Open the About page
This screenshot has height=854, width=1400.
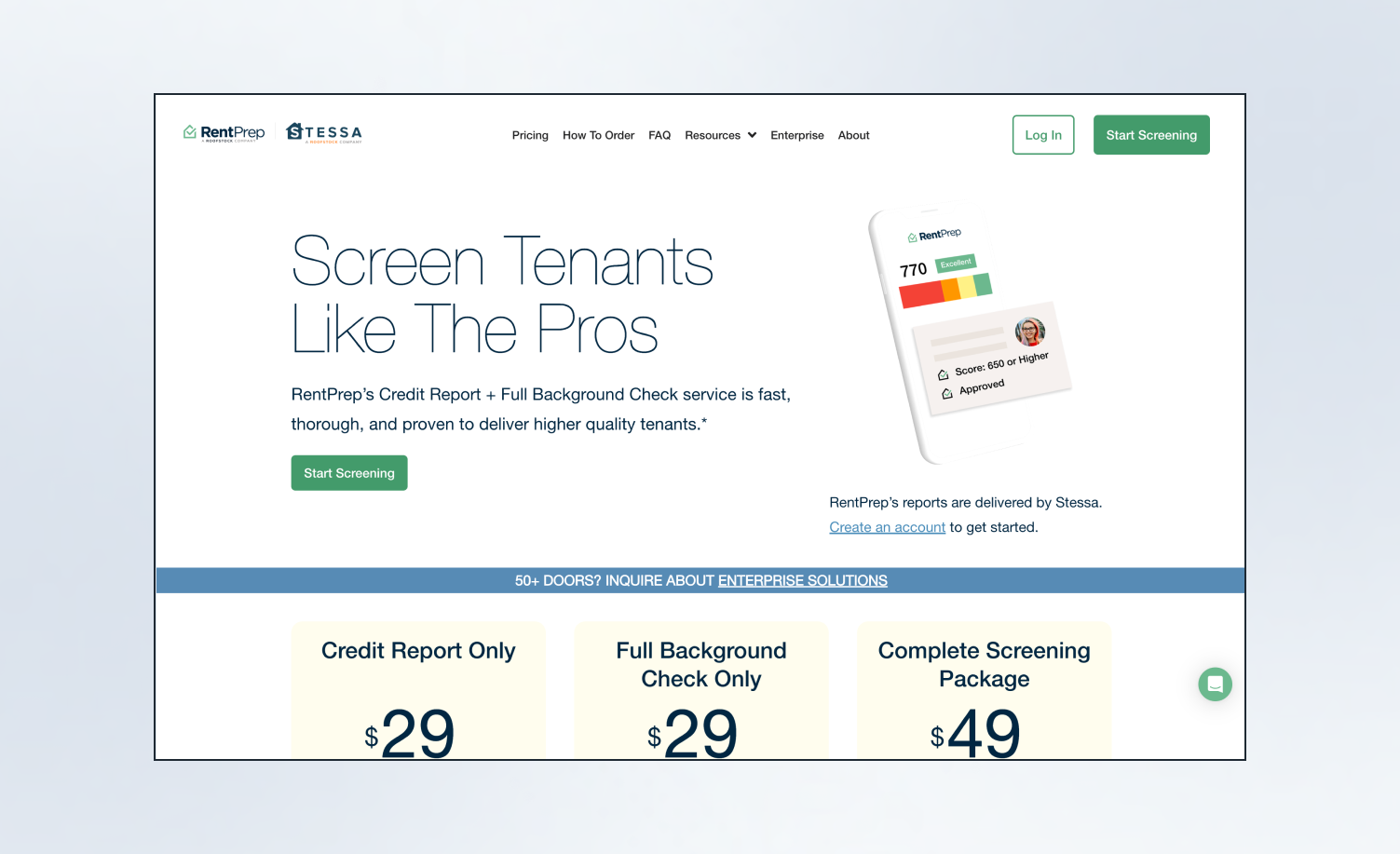coord(853,135)
